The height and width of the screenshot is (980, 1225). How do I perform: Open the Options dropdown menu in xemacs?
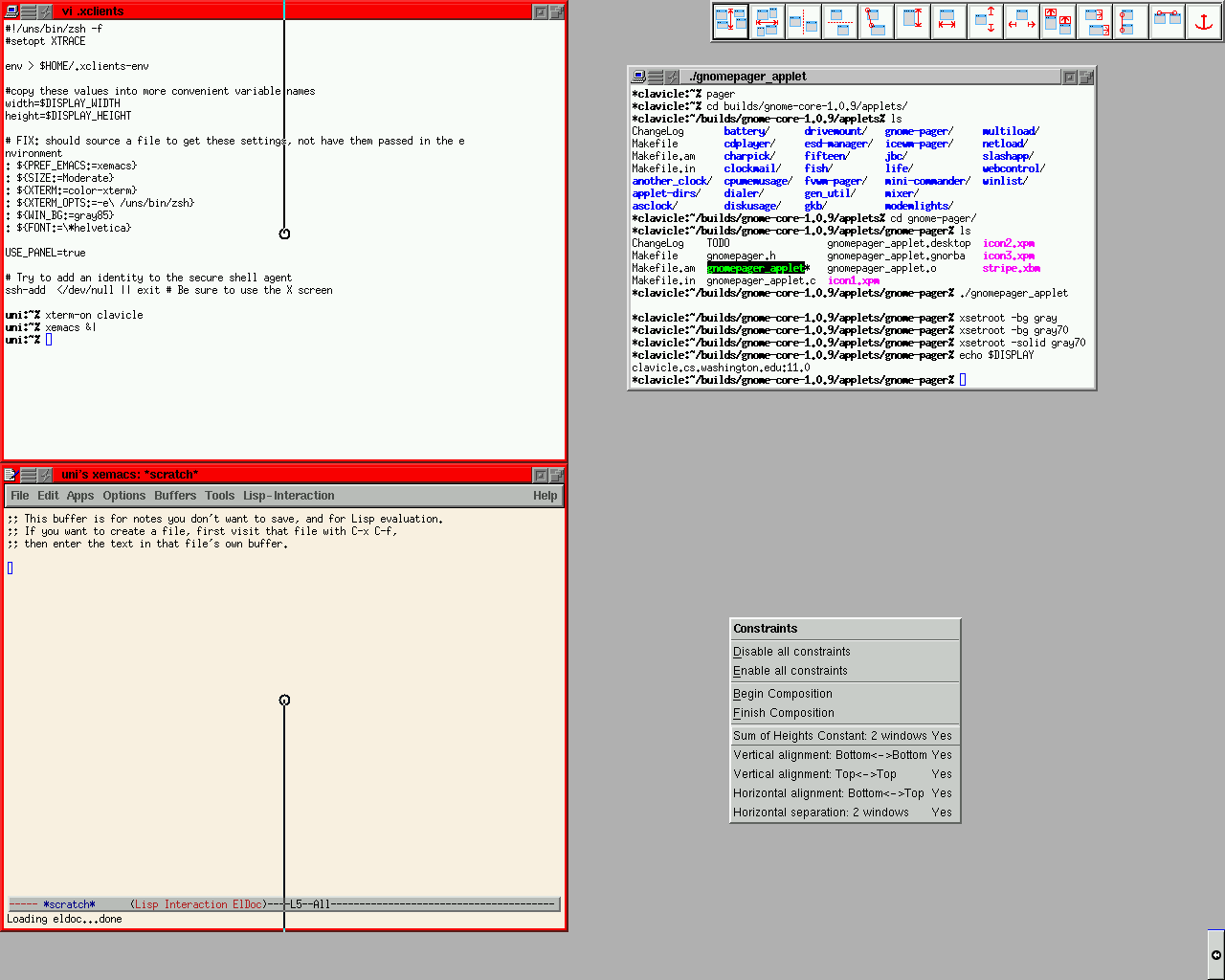pyautogui.click(x=124, y=496)
